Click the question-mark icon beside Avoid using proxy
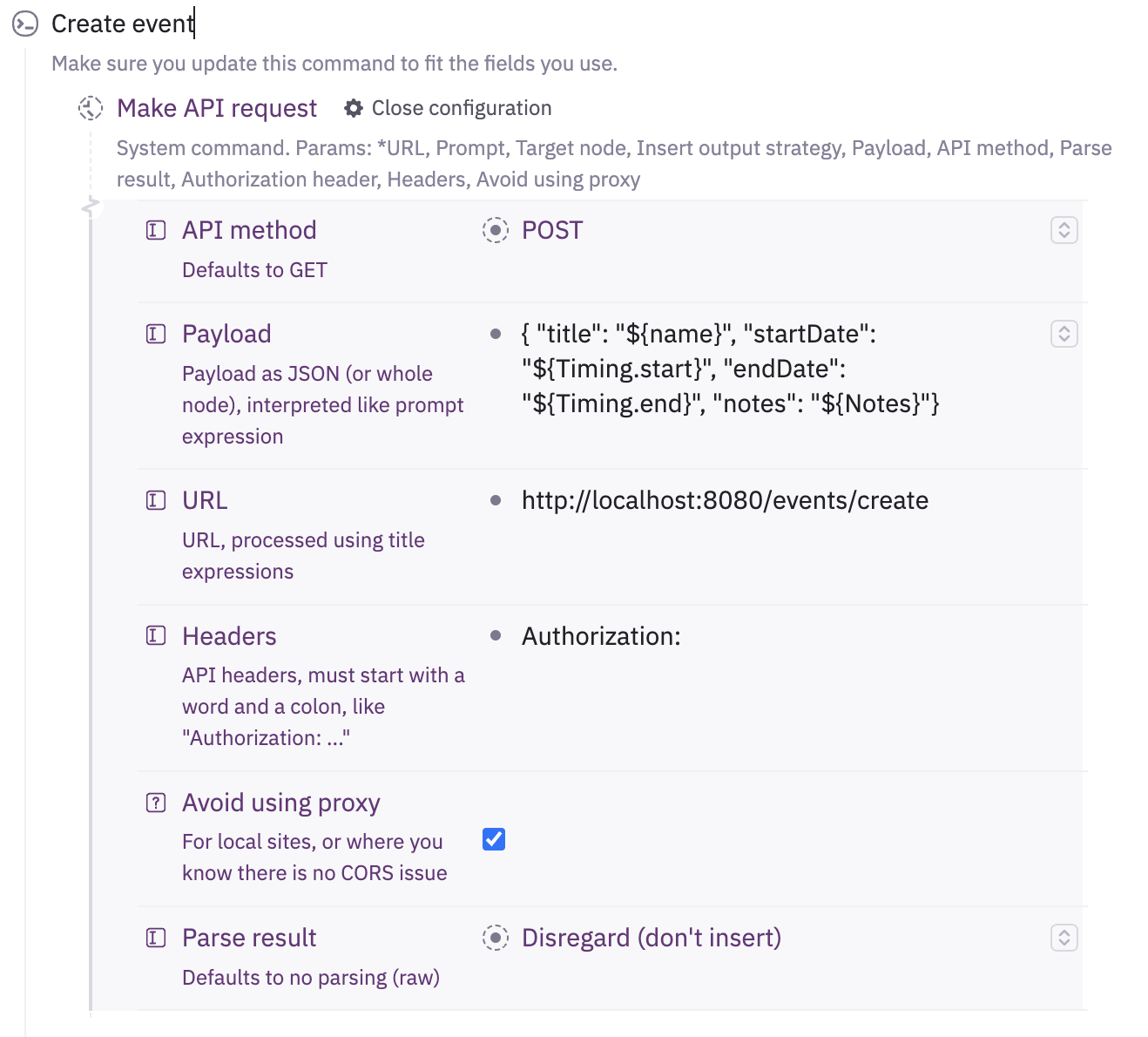Screen dimensions: 1148x1037 pyautogui.click(x=156, y=803)
